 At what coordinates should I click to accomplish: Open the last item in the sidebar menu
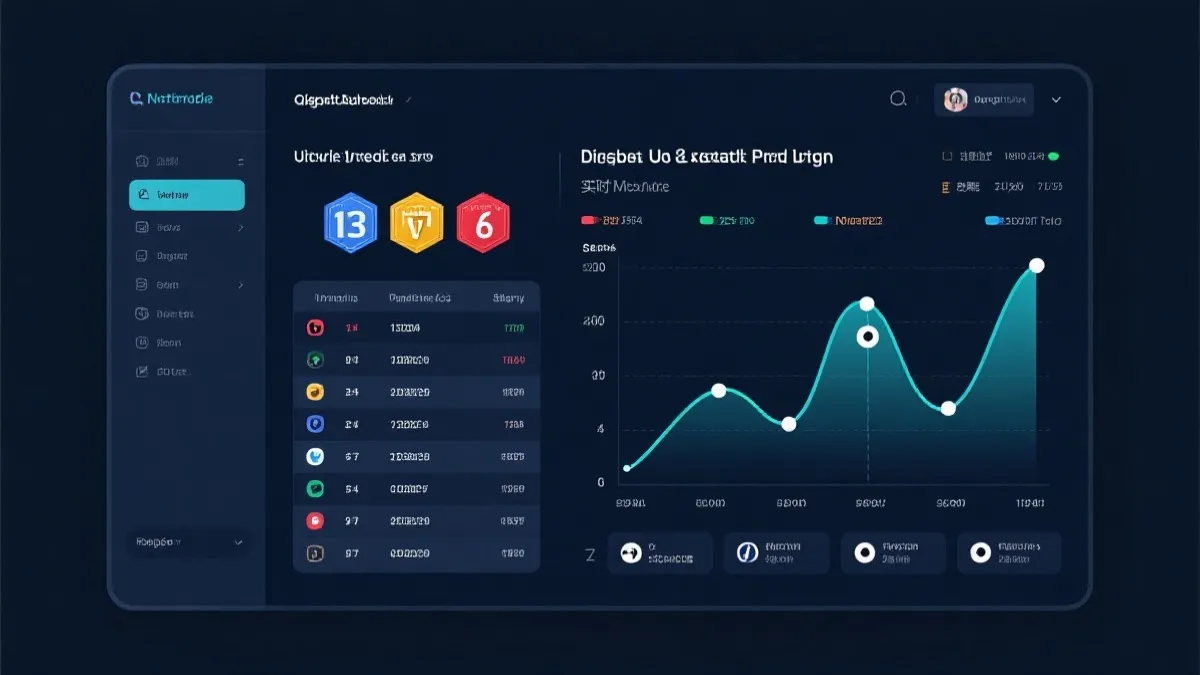(x=163, y=371)
